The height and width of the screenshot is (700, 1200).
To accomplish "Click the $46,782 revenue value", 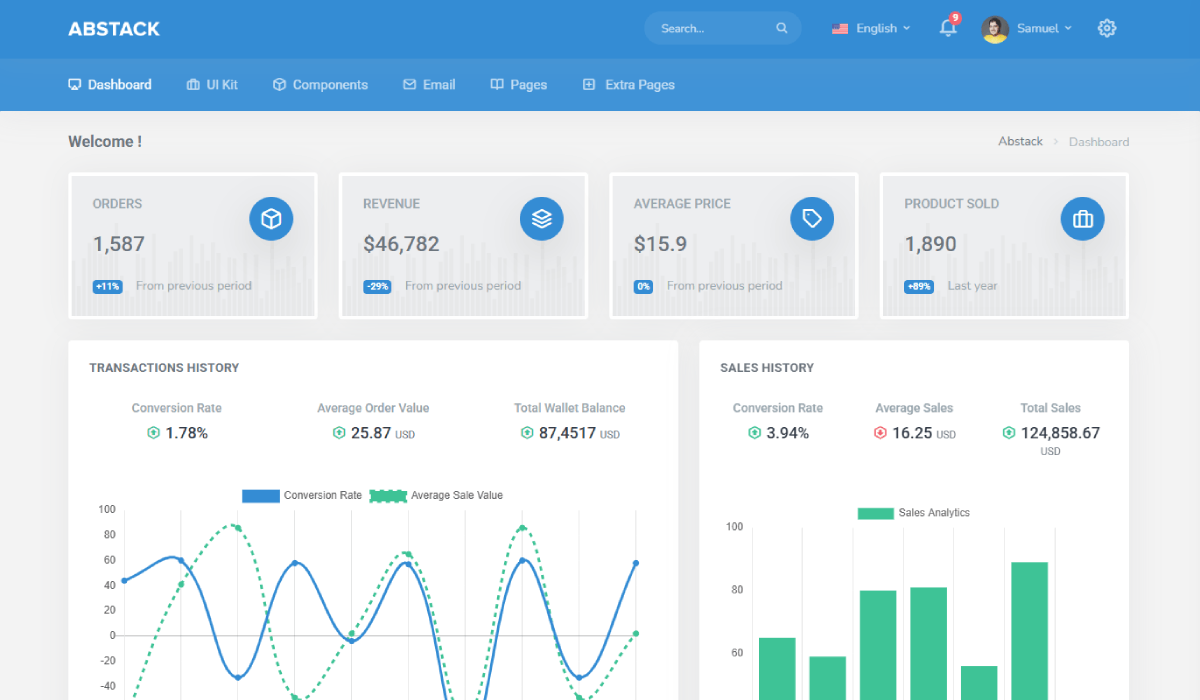I will tap(401, 244).
